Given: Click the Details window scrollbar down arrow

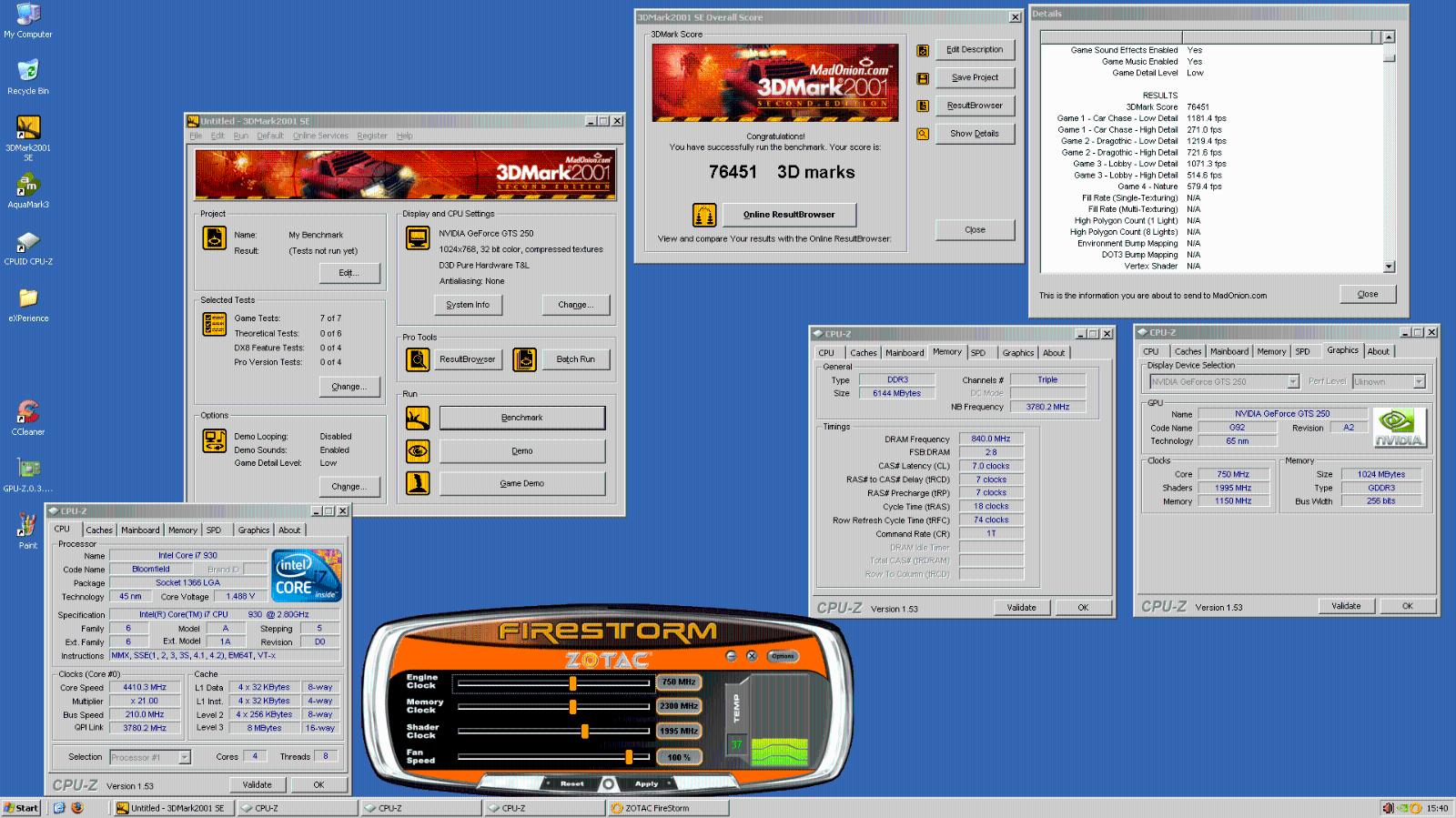Looking at the screenshot, I should pos(1389,267).
